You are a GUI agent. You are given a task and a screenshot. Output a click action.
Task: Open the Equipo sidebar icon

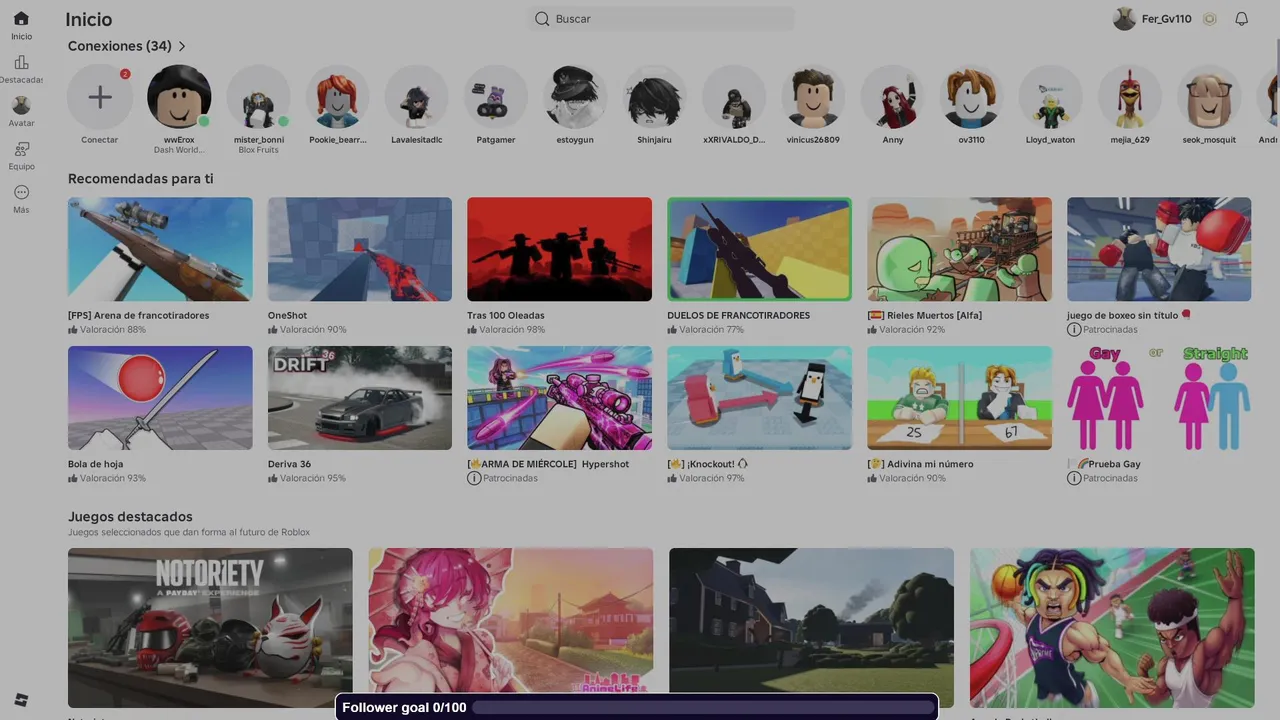21,149
